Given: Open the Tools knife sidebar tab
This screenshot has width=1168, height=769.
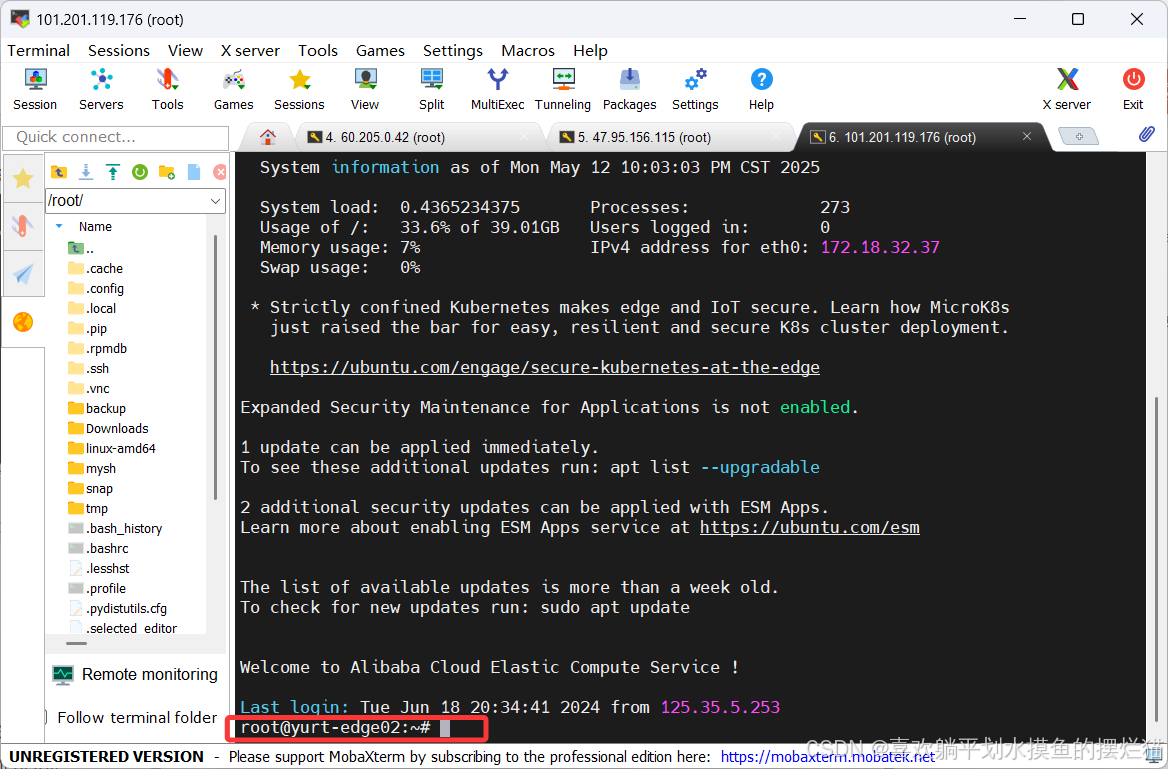Looking at the screenshot, I should 23,225.
